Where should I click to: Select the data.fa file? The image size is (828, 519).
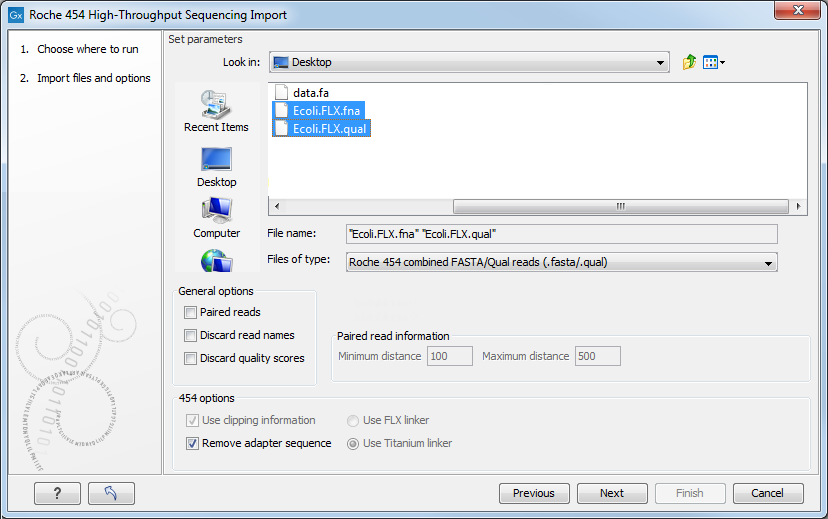(x=311, y=92)
